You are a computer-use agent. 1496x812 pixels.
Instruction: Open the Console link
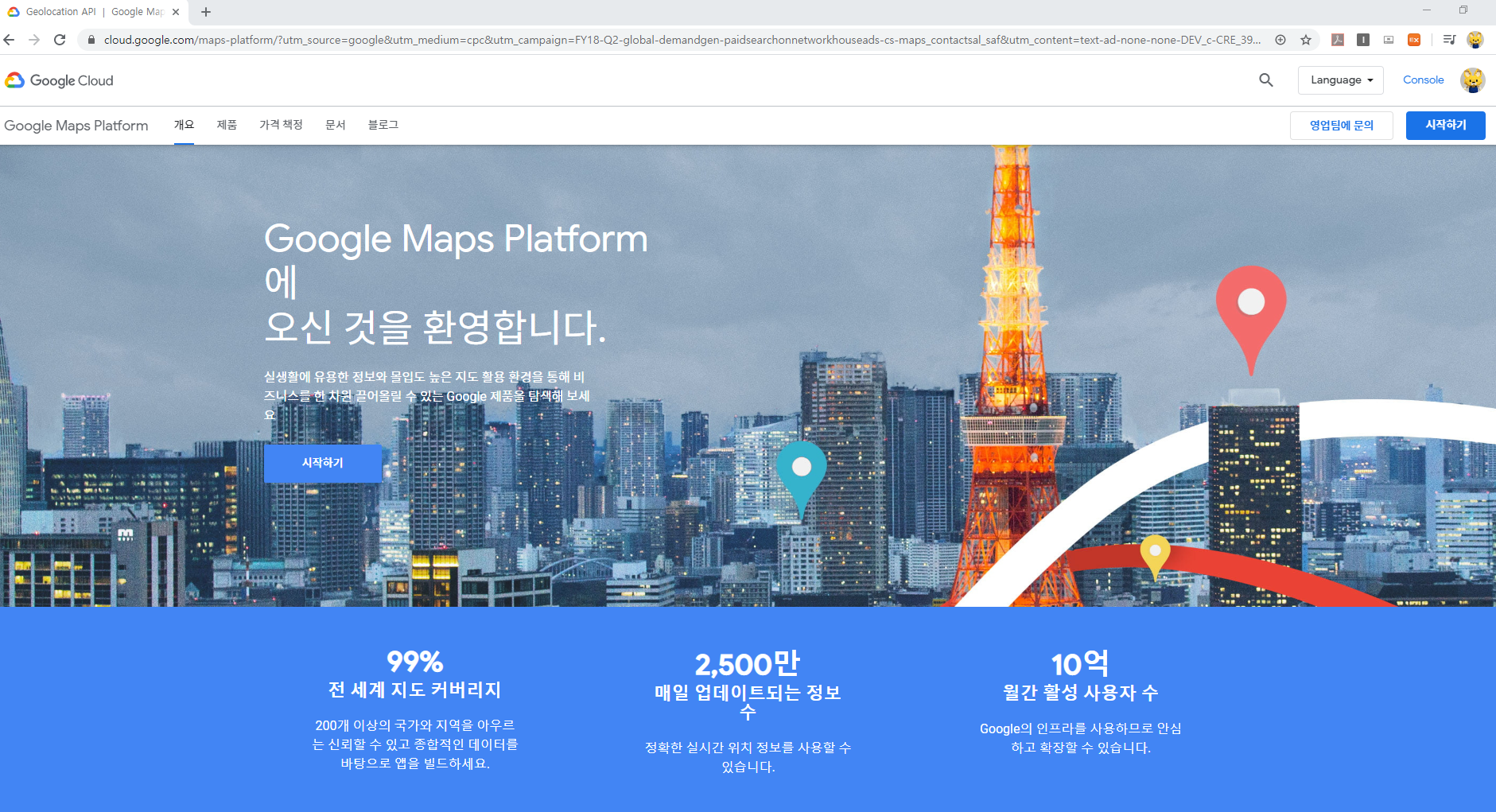click(x=1423, y=80)
